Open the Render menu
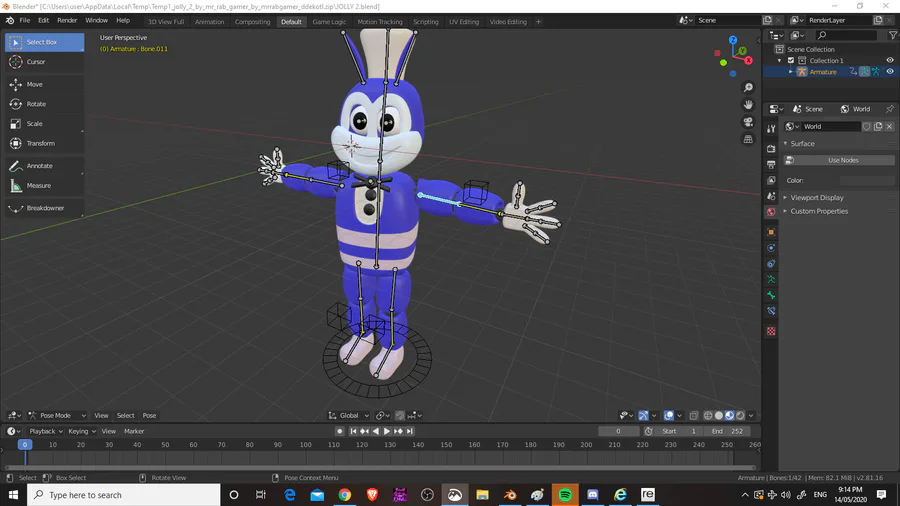 [67, 20]
